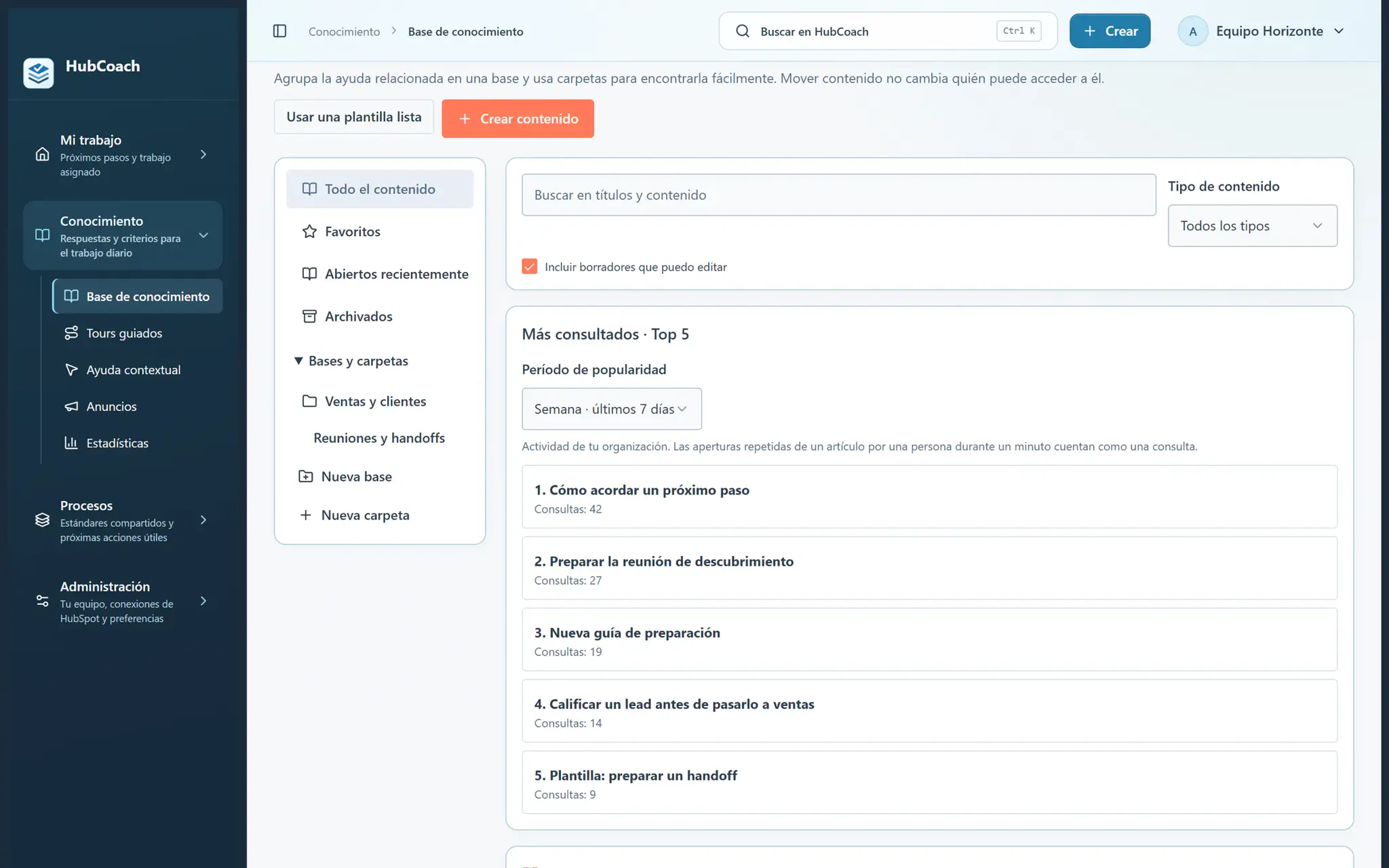Open the Equipo Horizonte account menu arrow

1339,31
